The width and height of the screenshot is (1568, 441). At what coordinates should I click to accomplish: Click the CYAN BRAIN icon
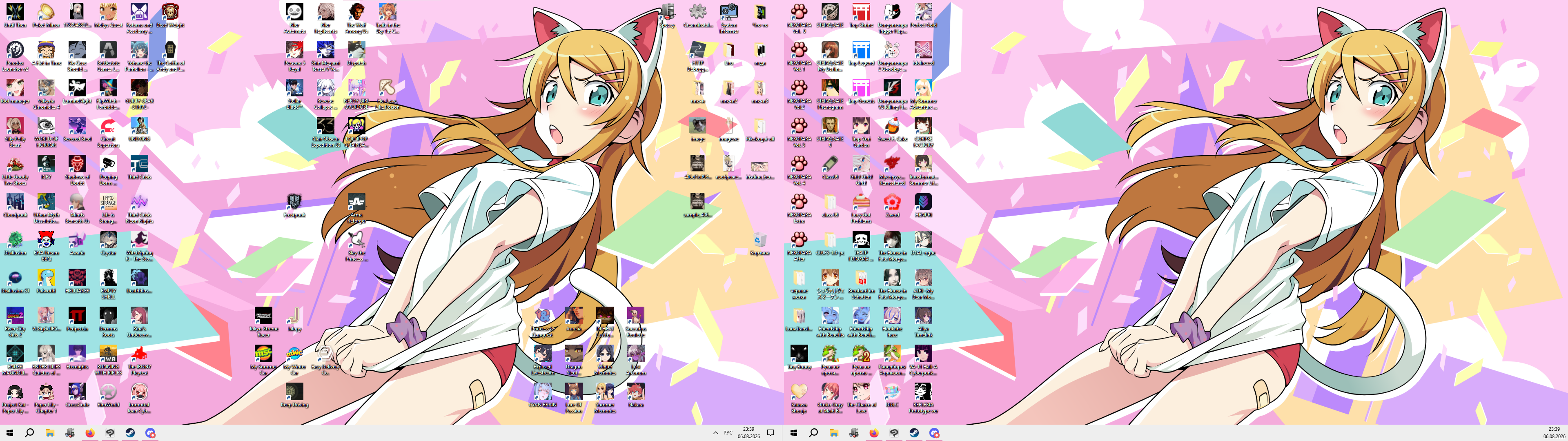coord(543,395)
